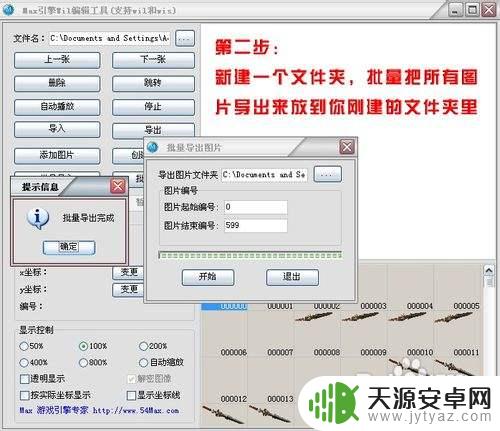Select thumbnail 000000
The height and width of the screenshot is (431, 500).
pyautogui.click(x=225, y=307)
